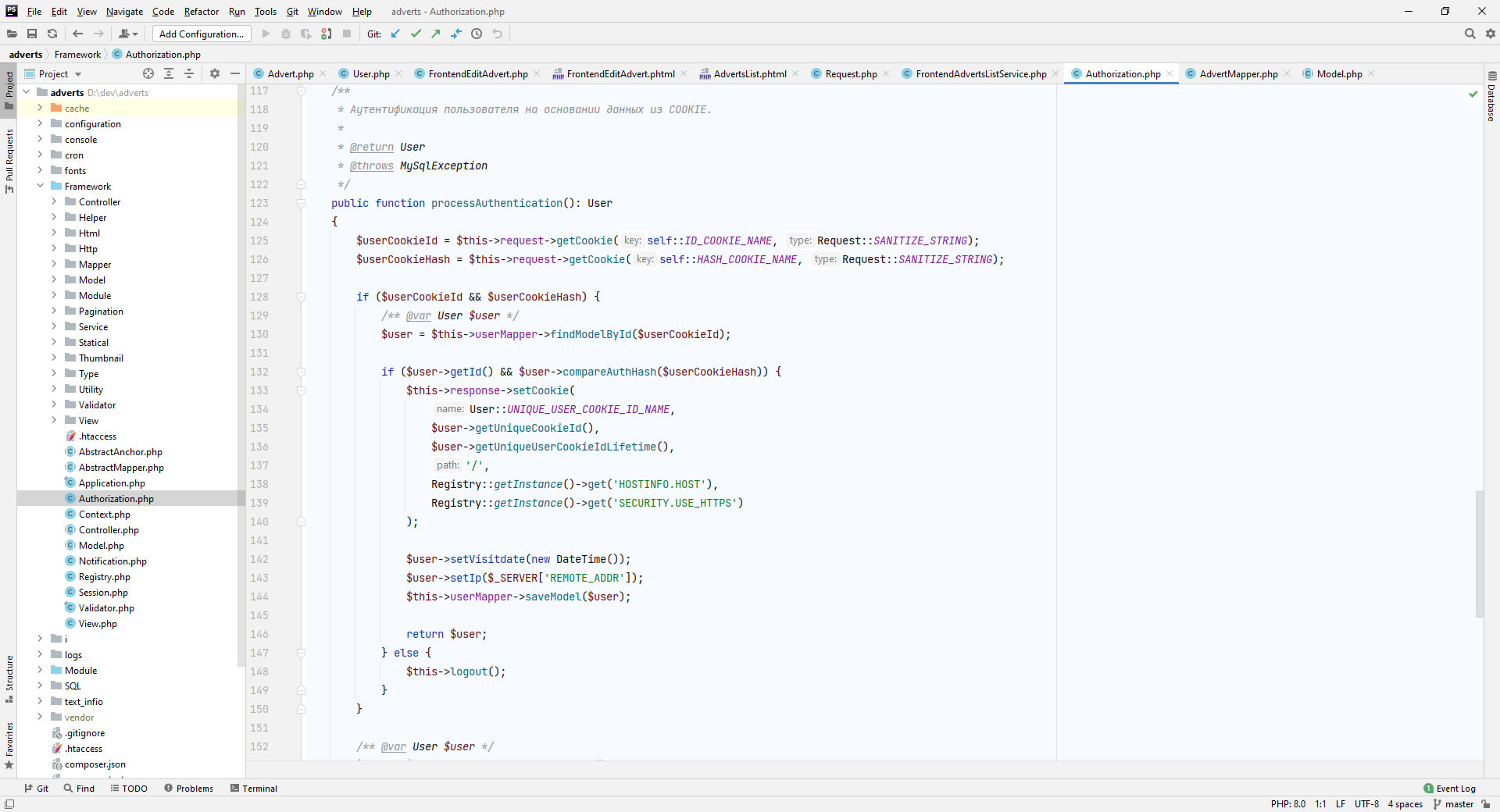Expand the vendor folder in project tree

(40, 717)
